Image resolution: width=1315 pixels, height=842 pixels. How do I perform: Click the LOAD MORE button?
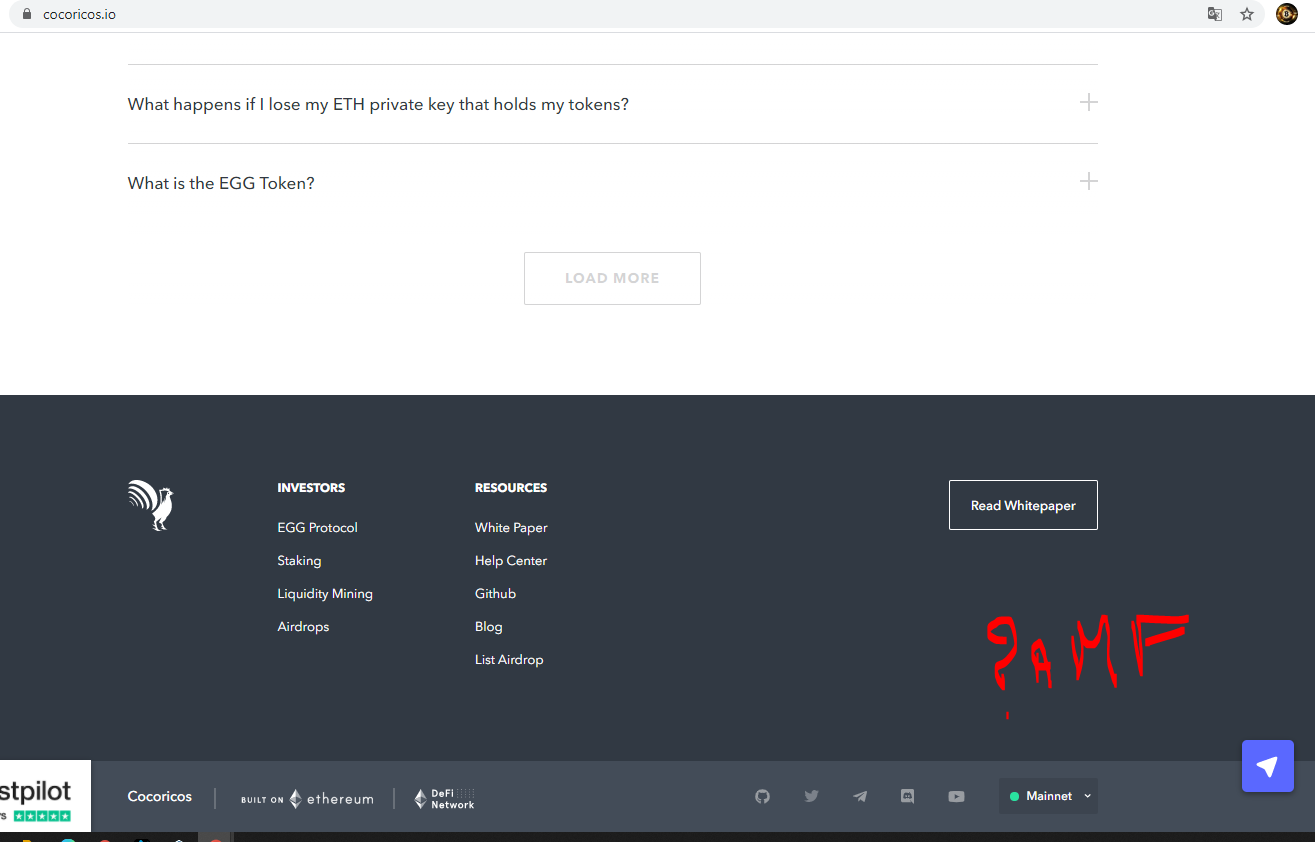pos(612,278)
